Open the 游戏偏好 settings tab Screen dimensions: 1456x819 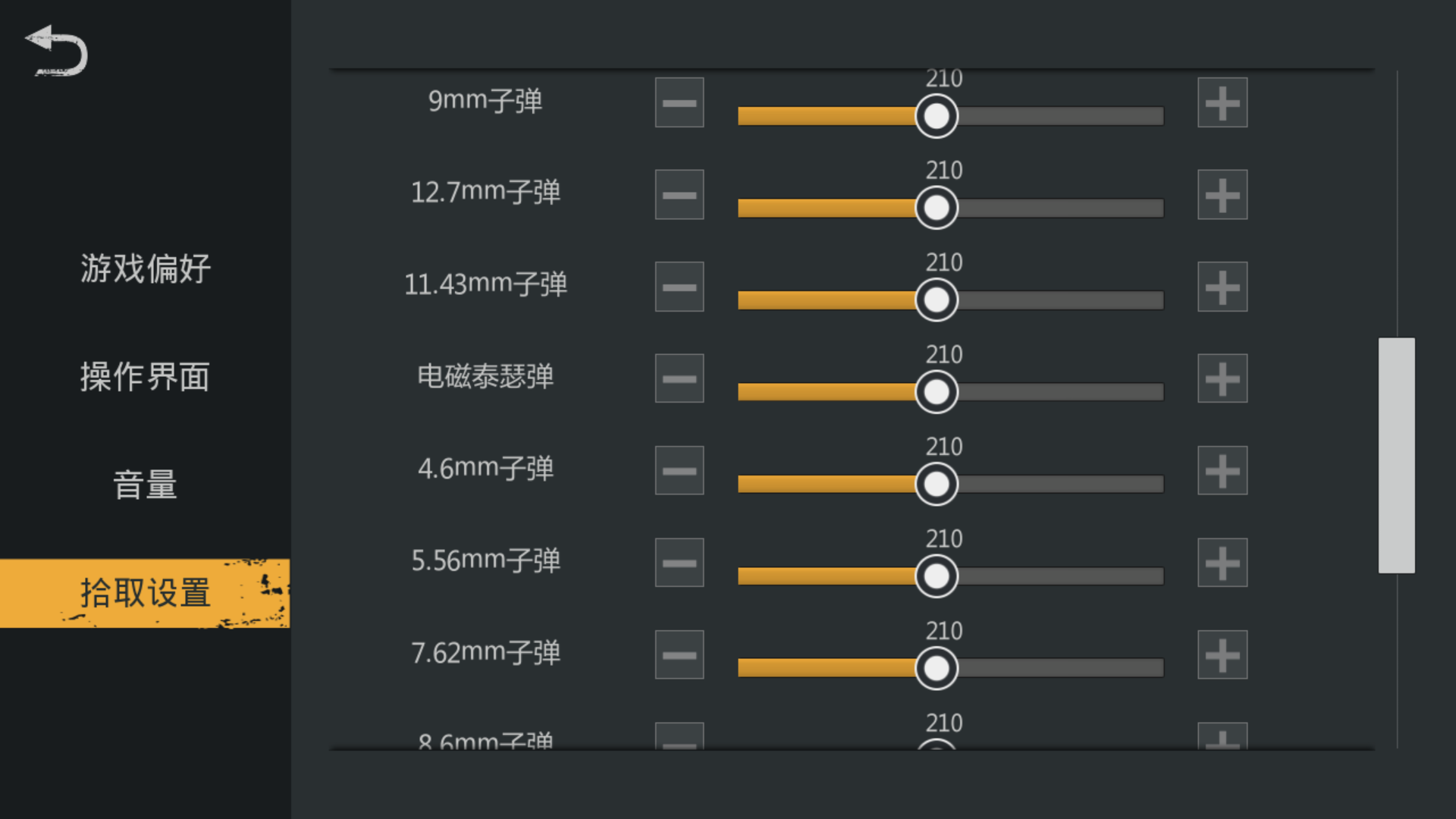145,268
